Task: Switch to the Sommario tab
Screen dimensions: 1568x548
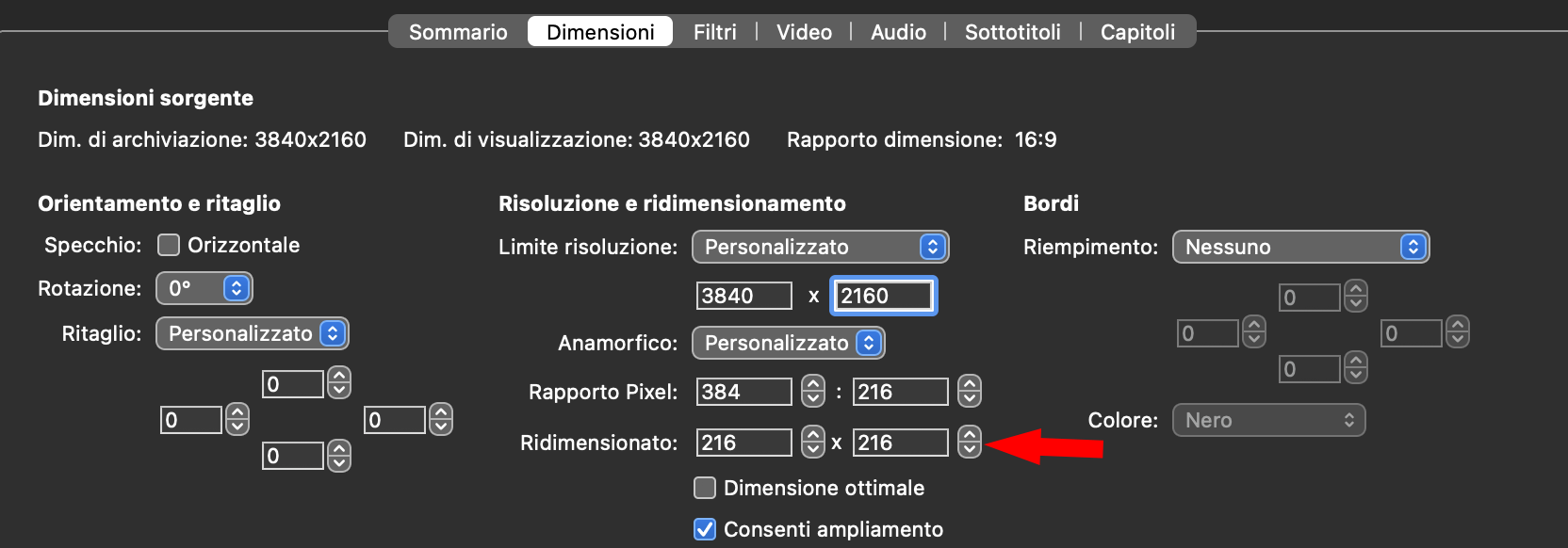Action: (x=458, y=32)
